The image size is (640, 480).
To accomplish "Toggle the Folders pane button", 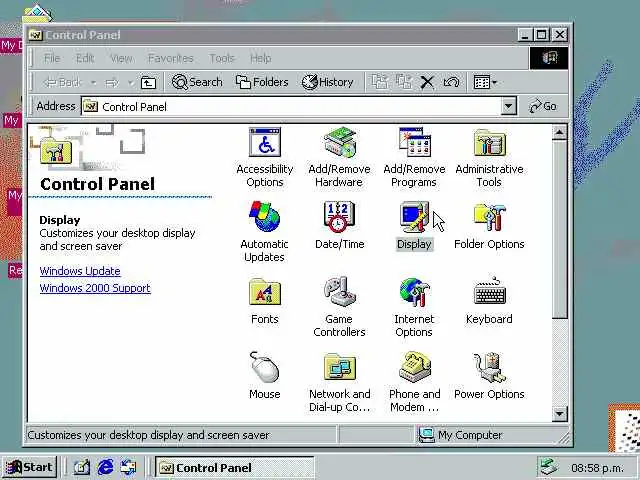I will (262, 82).
